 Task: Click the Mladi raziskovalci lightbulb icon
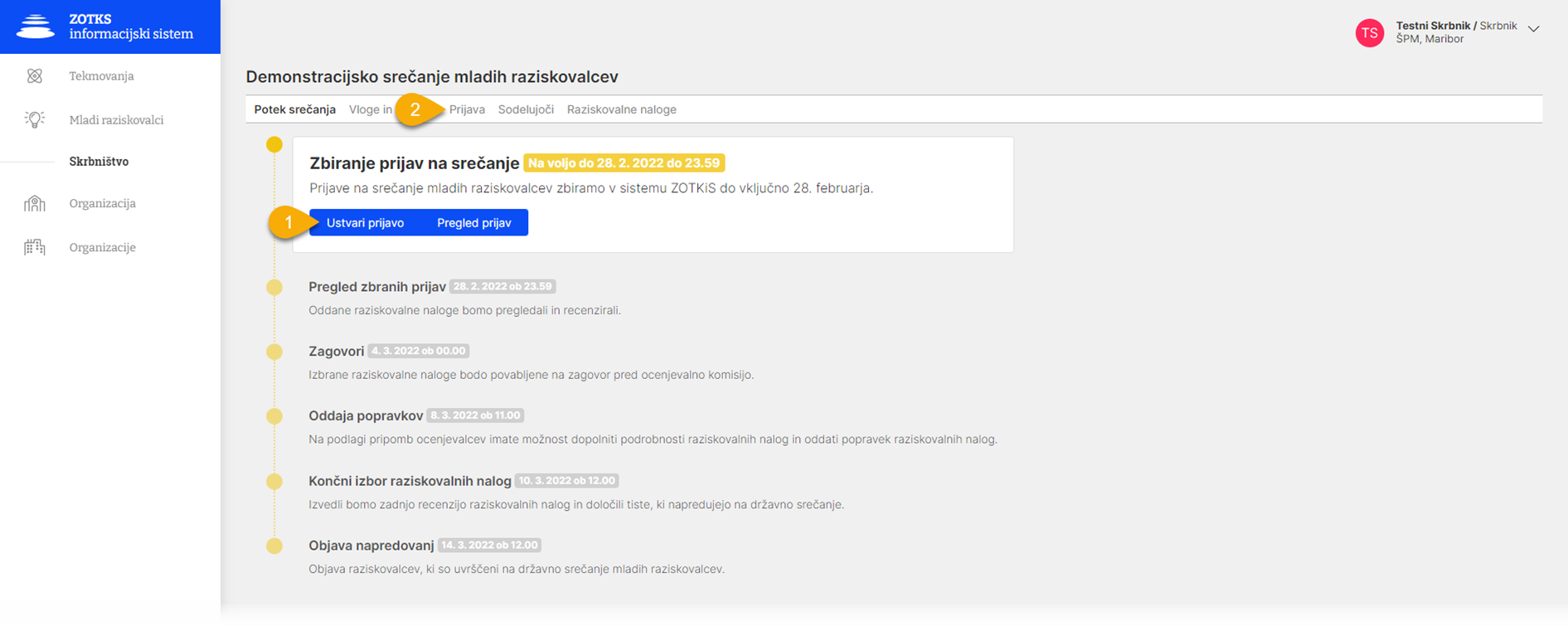[x=34, y=119]
